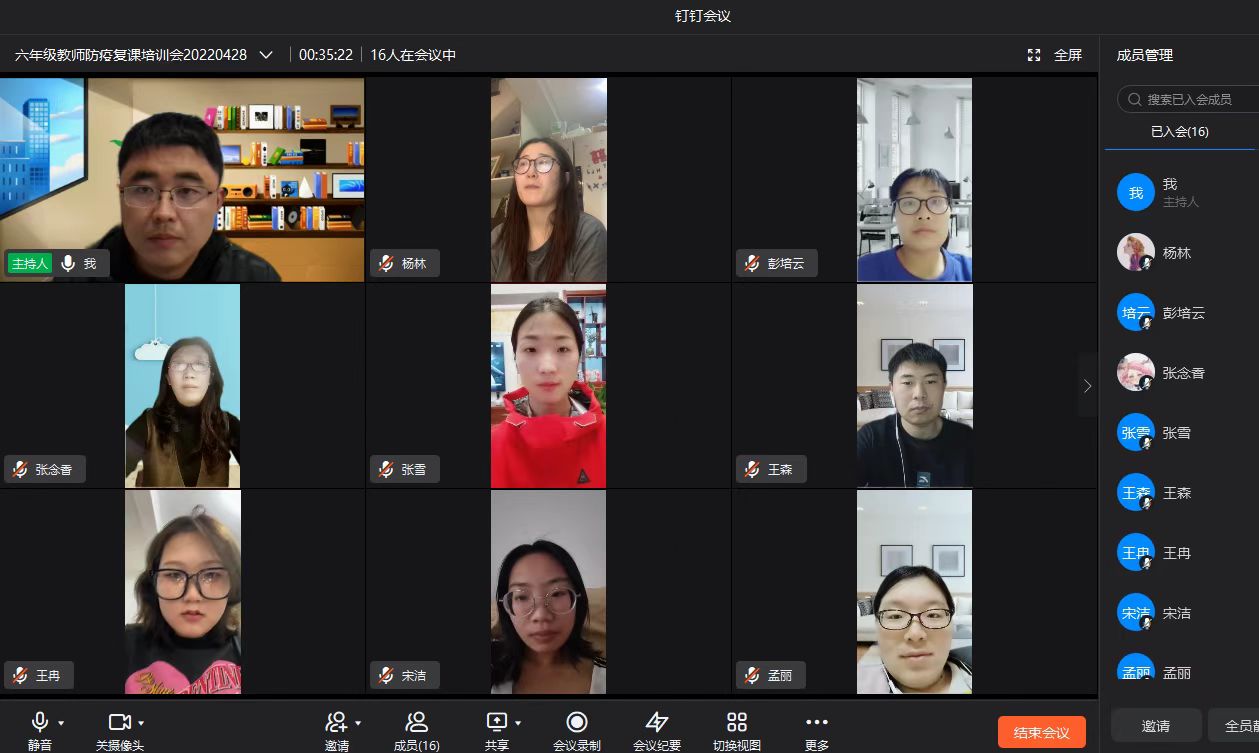Viewport: 1259px width, 753px height.
Task: Enter 全屏 fullscreen mode
Action: 1055,55
